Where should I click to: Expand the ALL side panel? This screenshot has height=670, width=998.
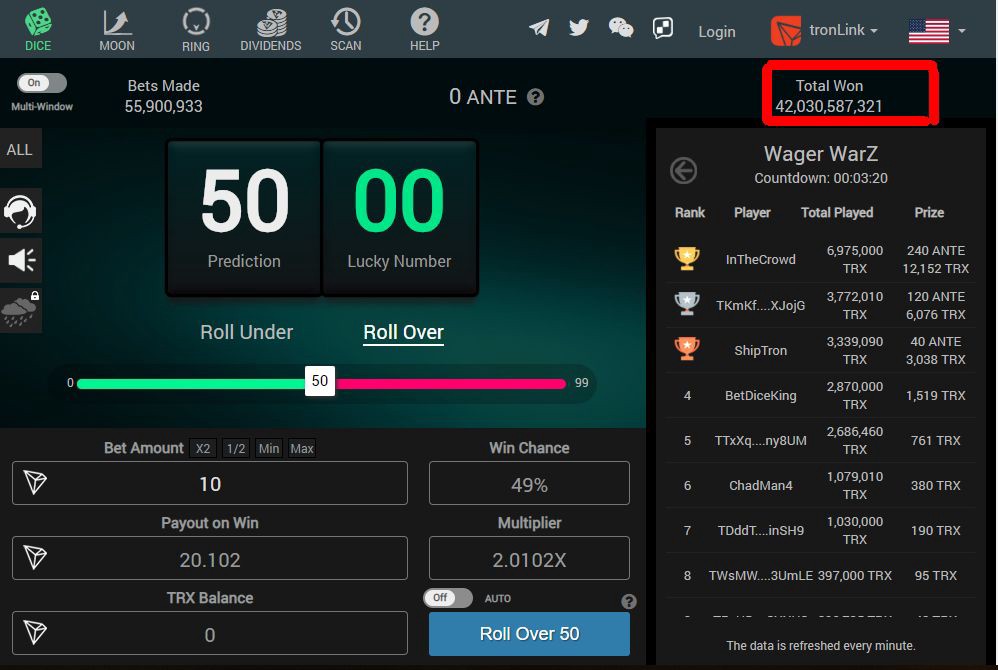pos(20,149)
